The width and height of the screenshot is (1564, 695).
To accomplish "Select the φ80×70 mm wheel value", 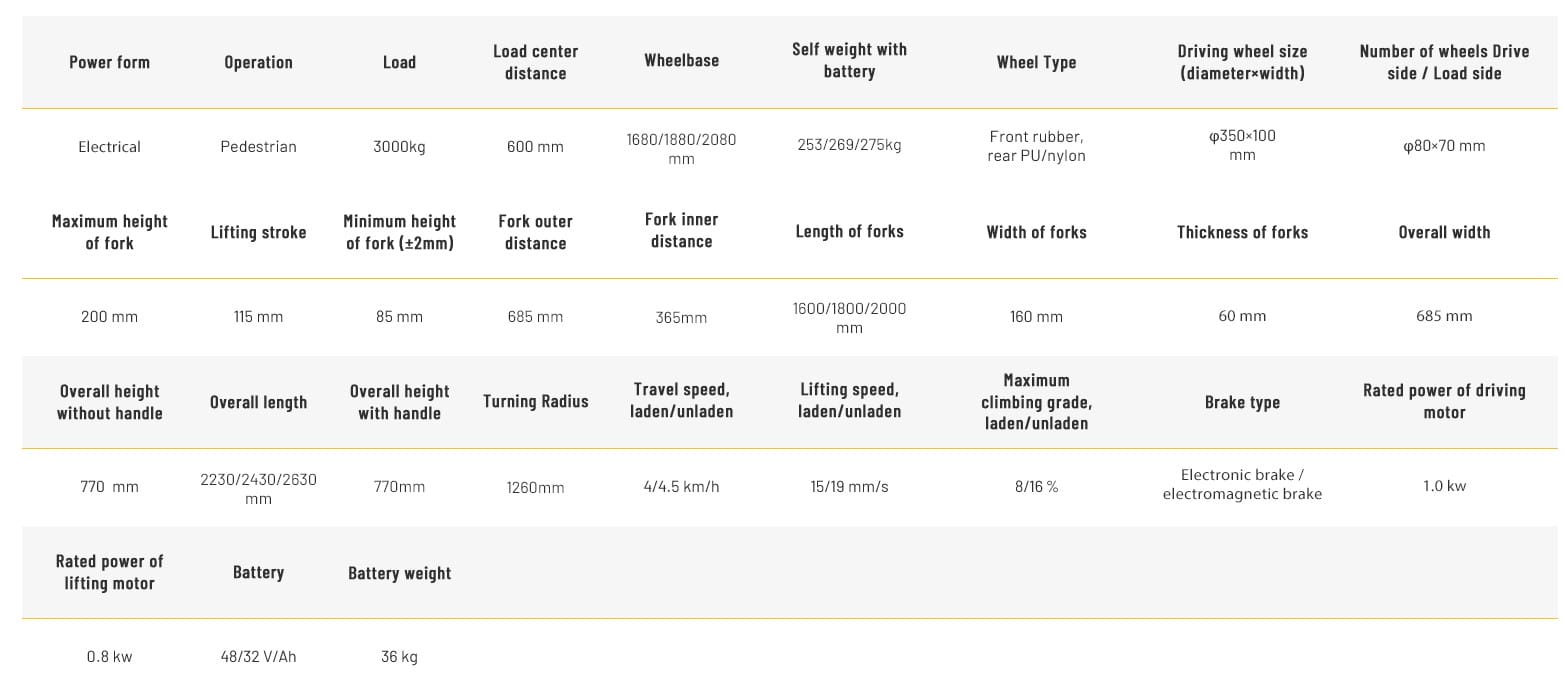I will pos(1444,146).
